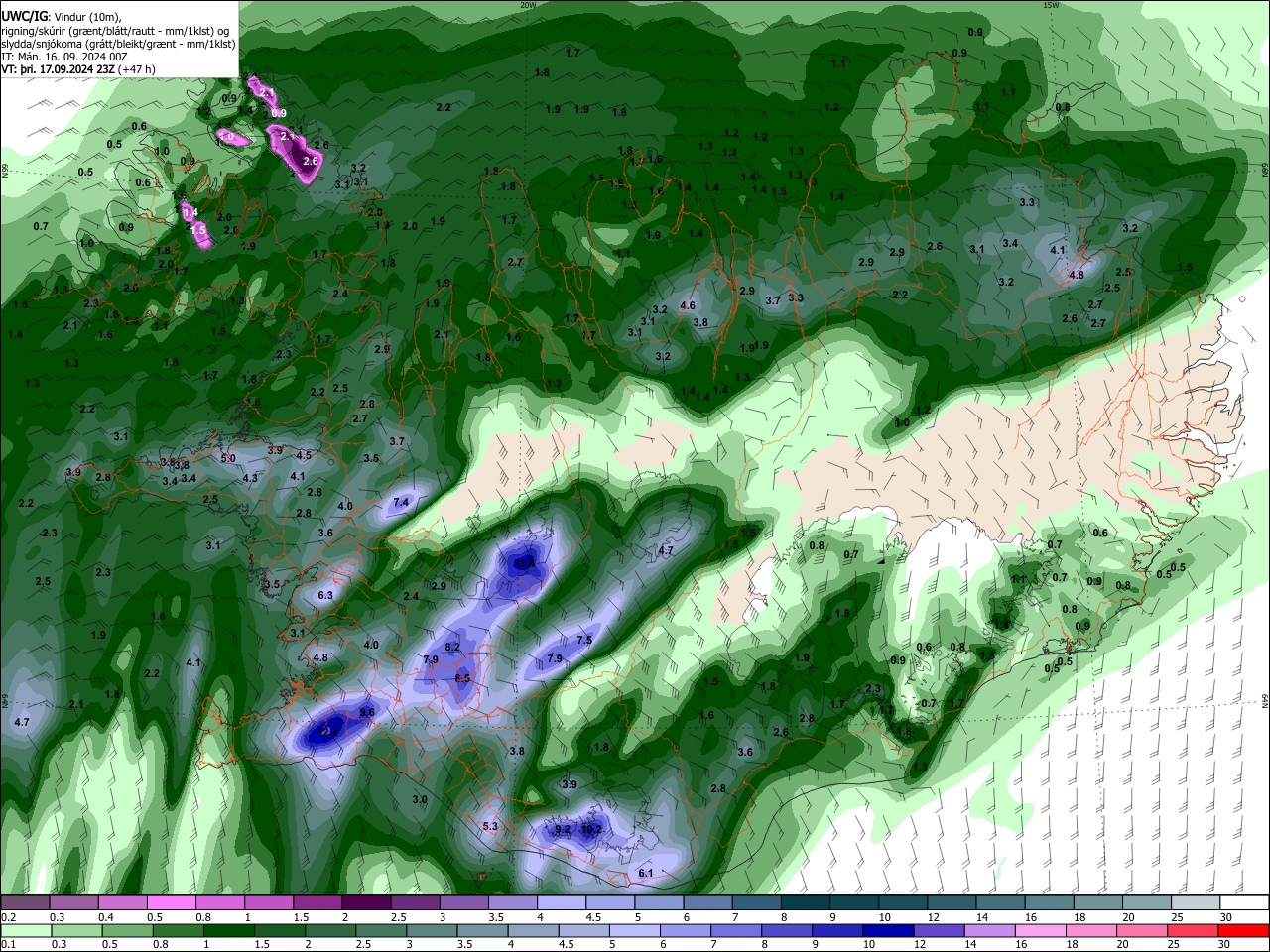
Task: Click the white upper legend swatch at 30
Action: 1245,903
